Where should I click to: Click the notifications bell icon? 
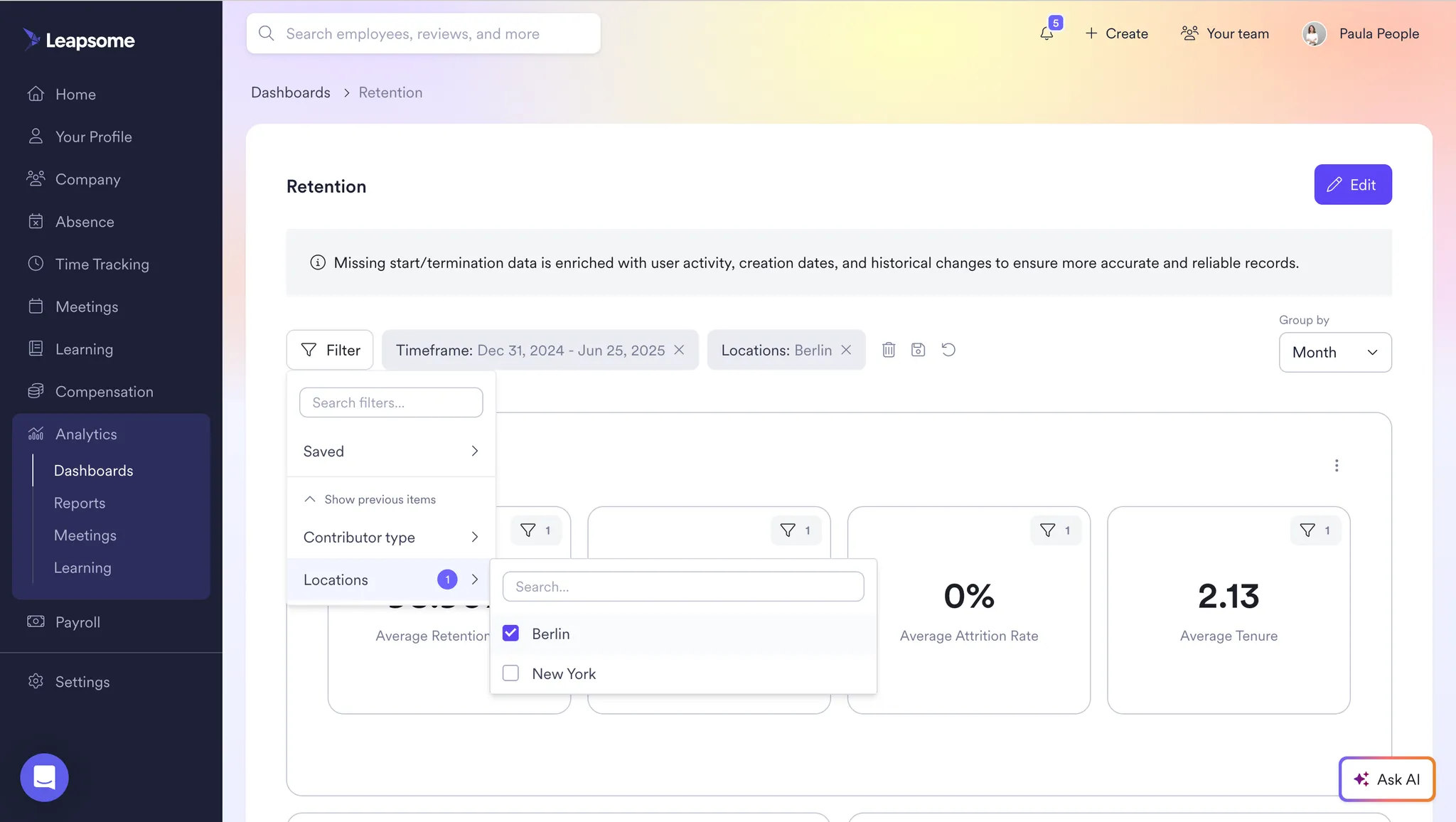[x=1046, y=33]
